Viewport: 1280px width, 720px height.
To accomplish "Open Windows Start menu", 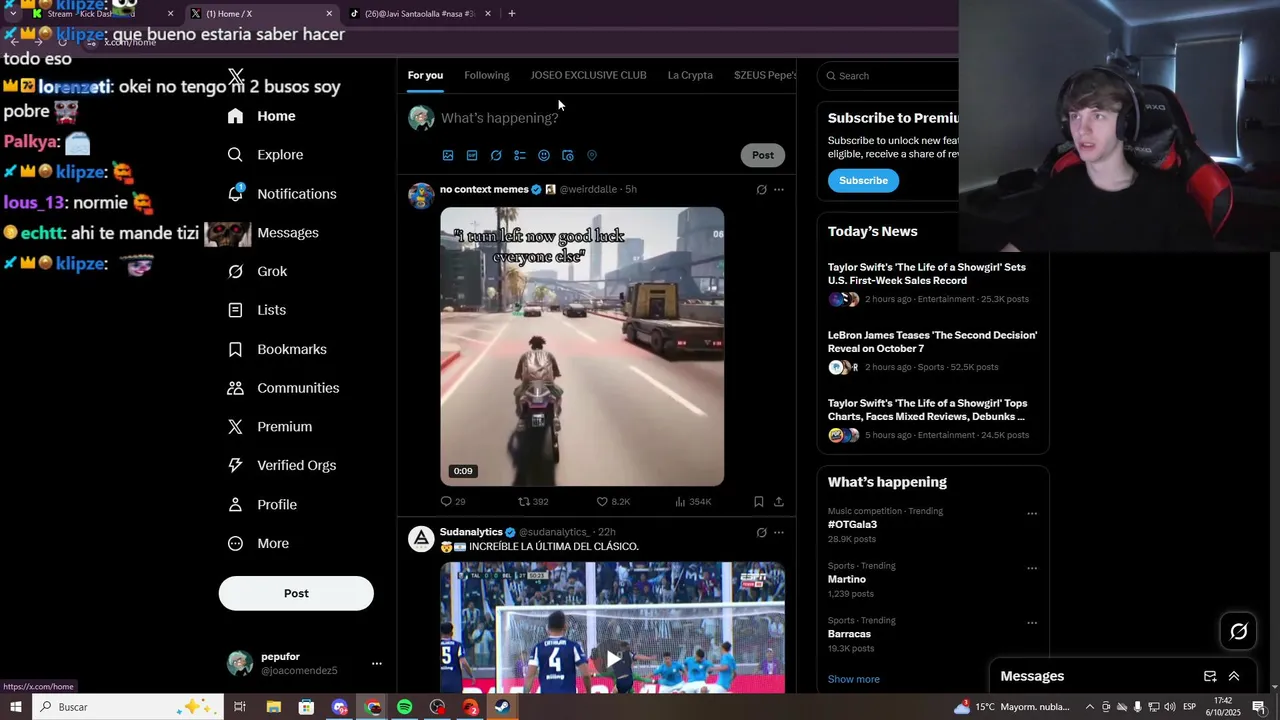I will [x=16, y=707].
